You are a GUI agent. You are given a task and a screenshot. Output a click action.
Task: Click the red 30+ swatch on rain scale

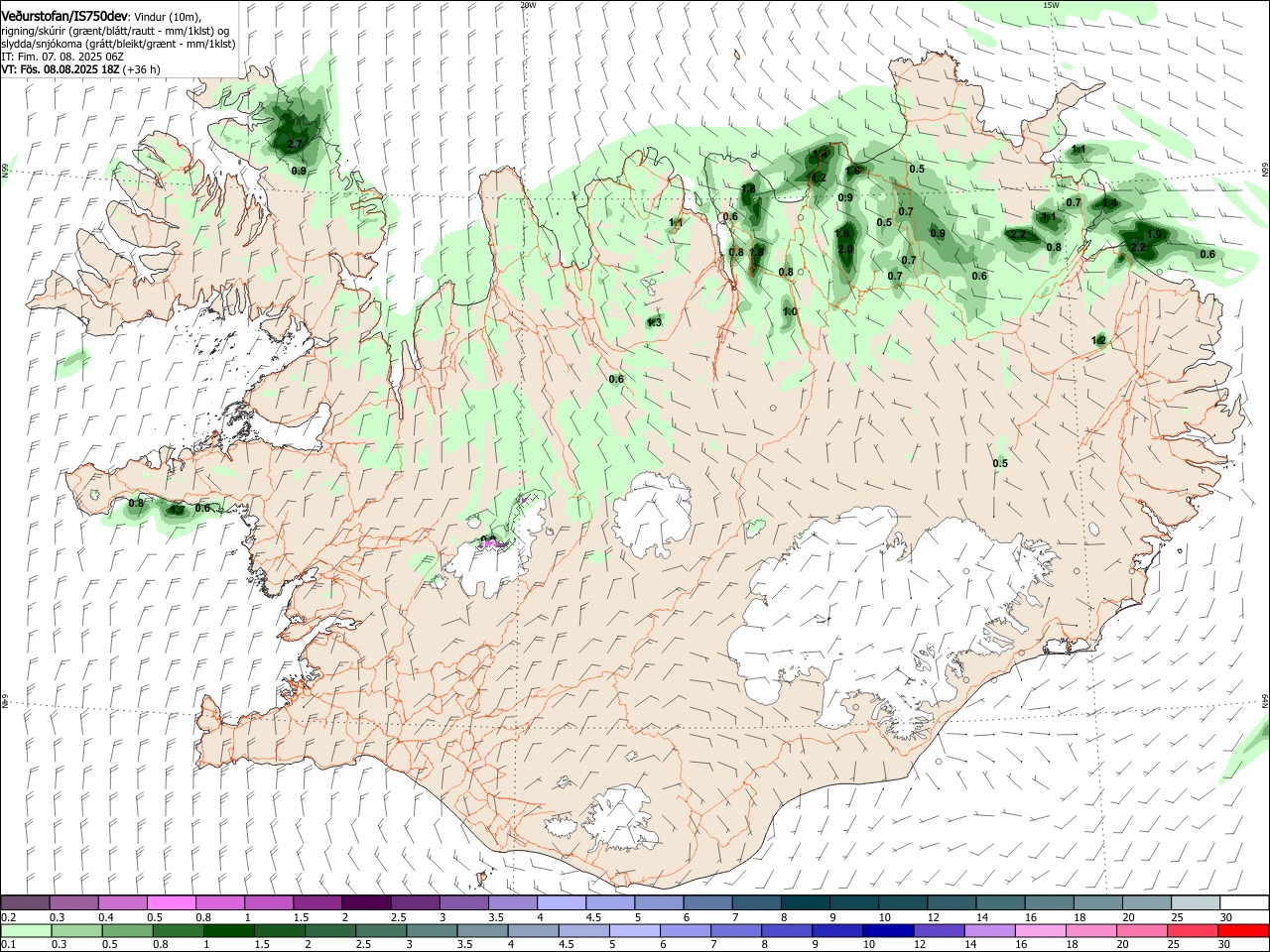[x=1242, y=930]
